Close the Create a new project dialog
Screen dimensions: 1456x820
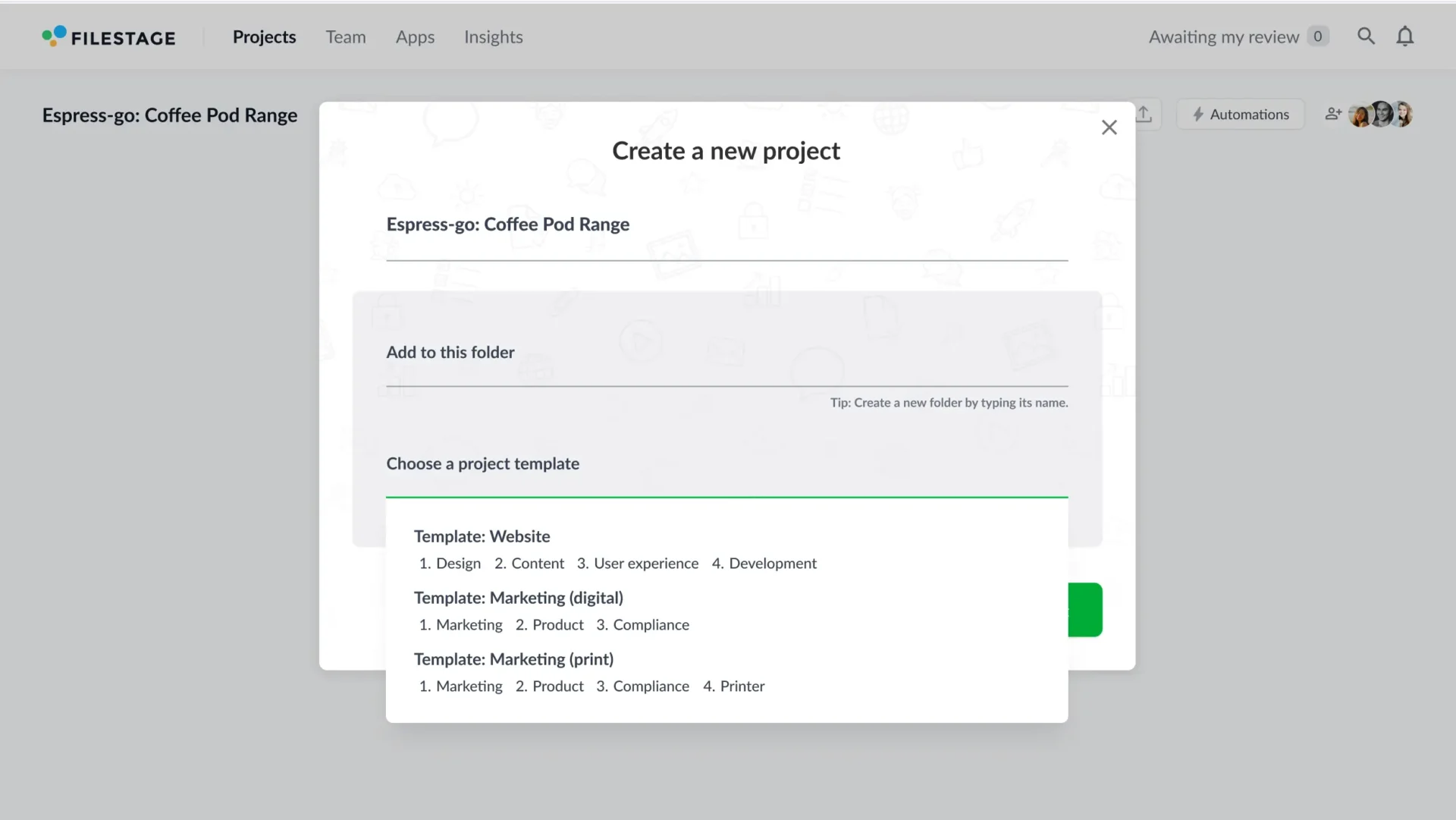pyautogui.click(x=1109, y=127)
